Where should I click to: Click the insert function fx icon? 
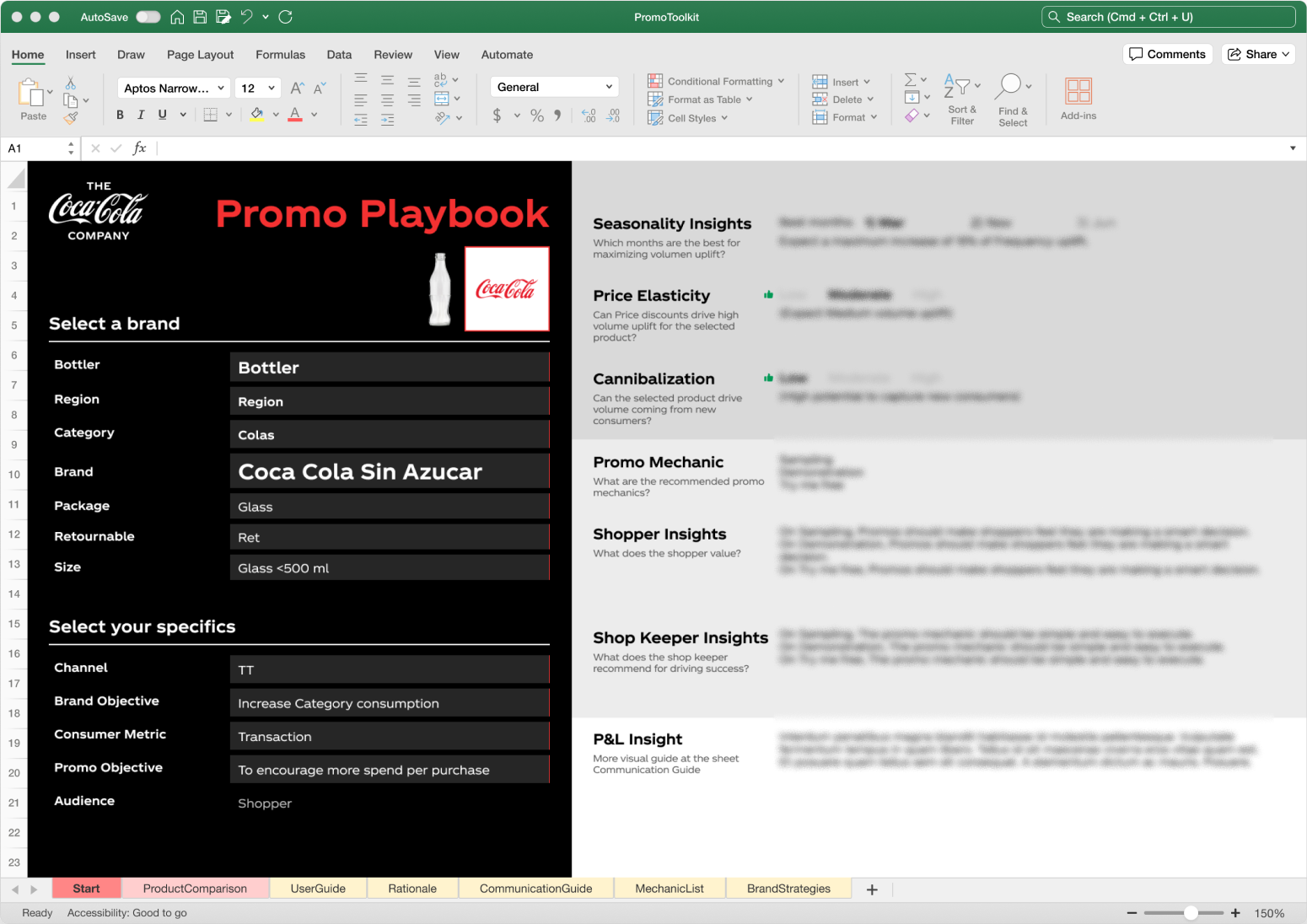click(x=140, y=148)
